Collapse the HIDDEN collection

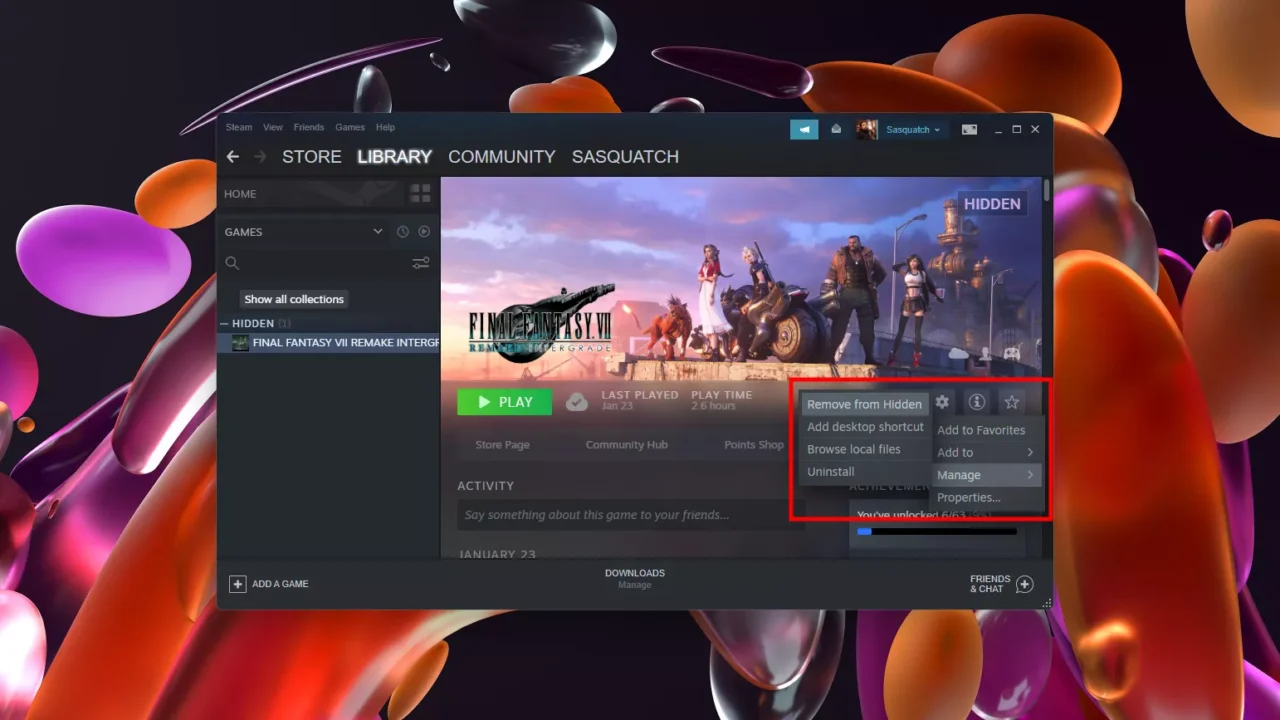tap(226, 324)
